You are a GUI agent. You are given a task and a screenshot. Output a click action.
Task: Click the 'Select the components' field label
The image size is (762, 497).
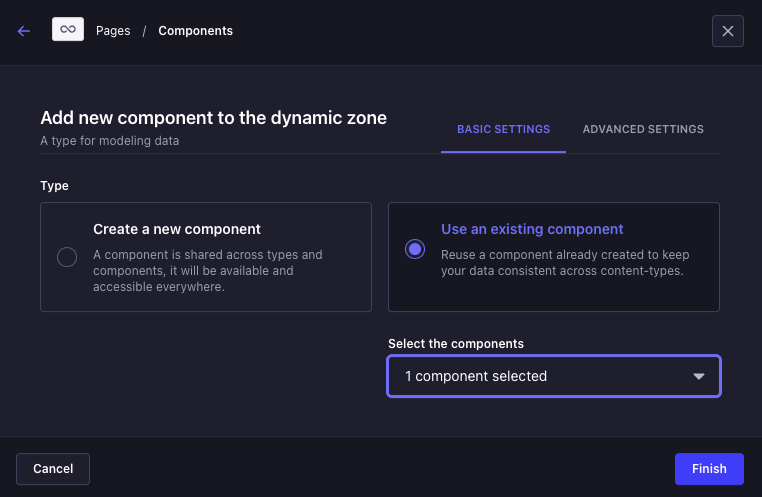point(455,343)
